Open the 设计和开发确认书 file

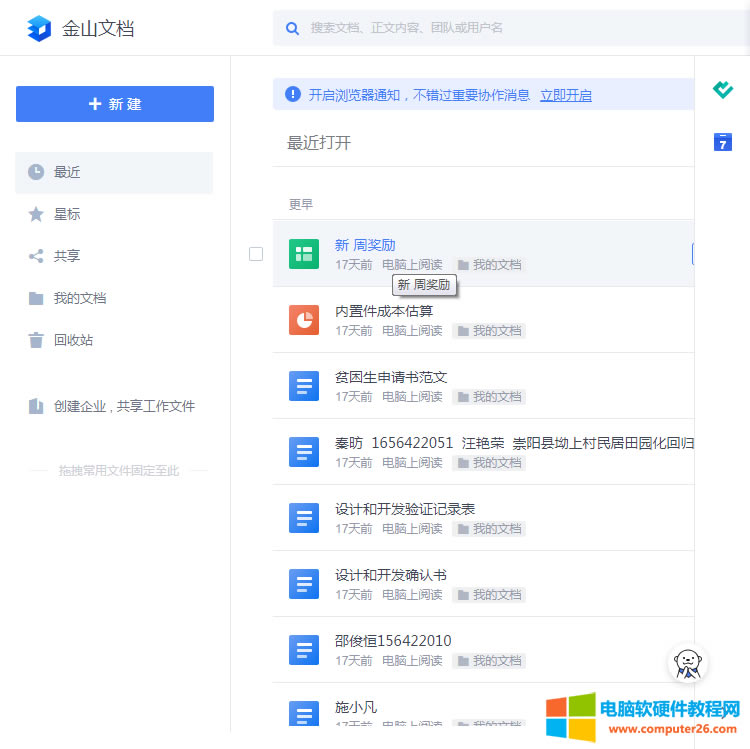pos(391,575)
